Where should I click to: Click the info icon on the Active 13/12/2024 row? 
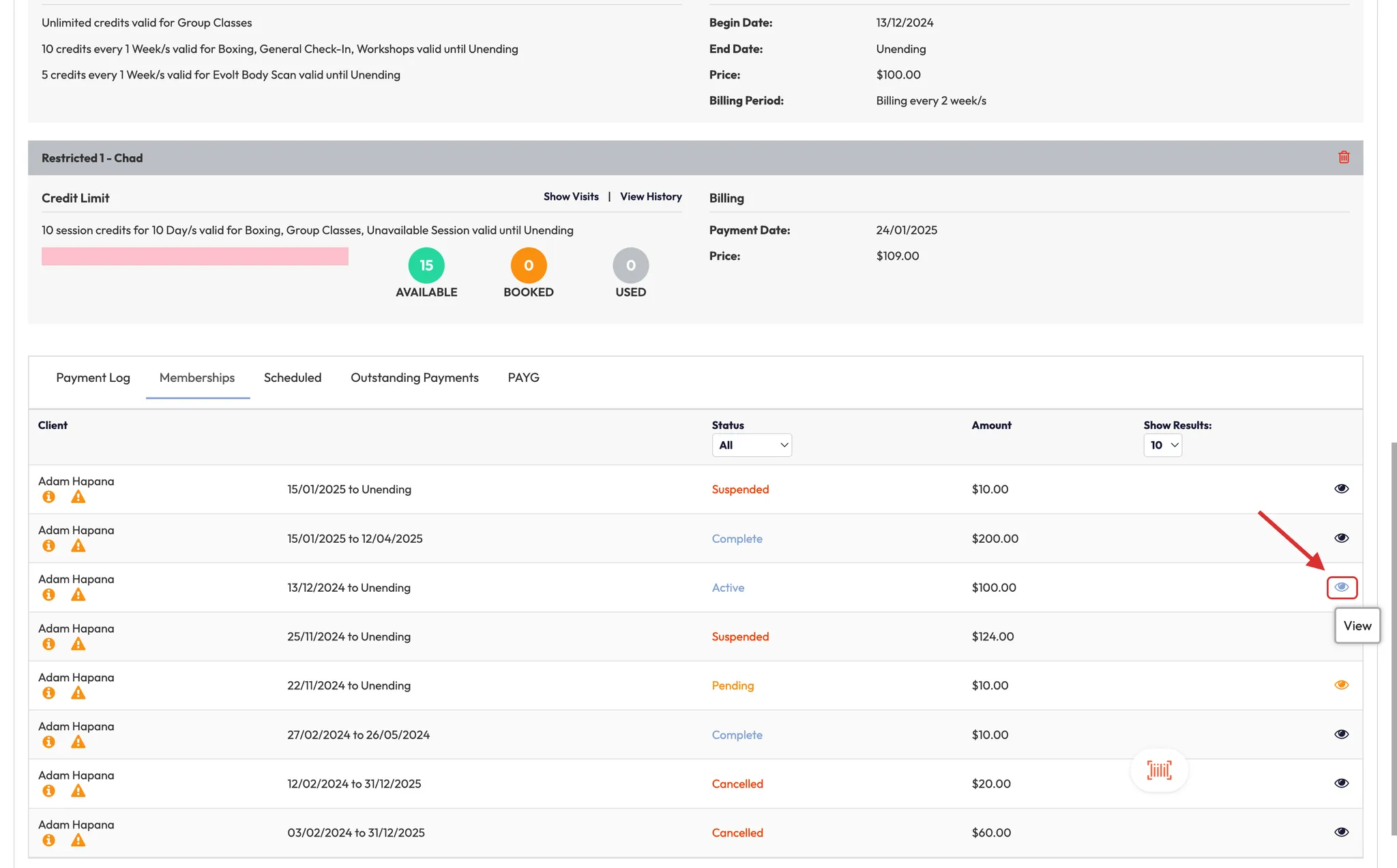coord(48,595)
